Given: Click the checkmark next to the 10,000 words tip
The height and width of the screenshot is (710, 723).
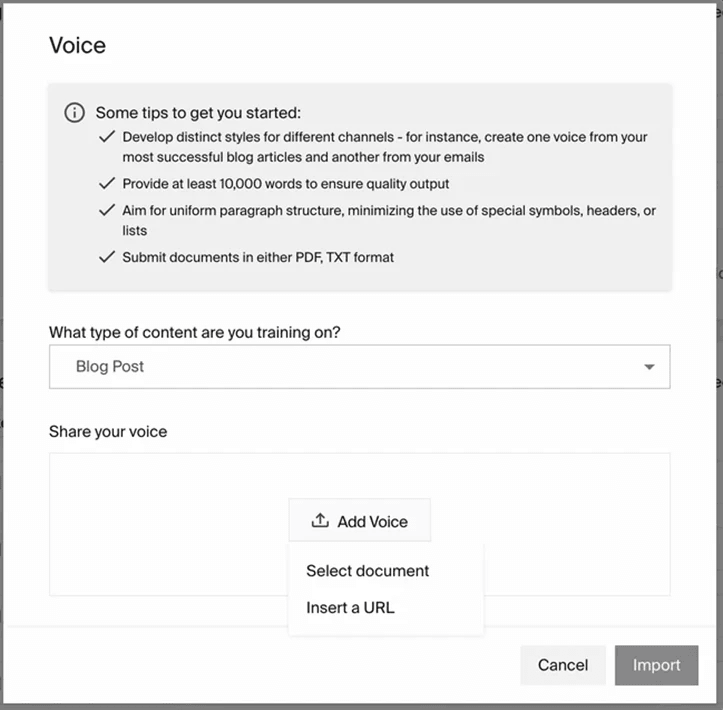Looking at the screenshot, I should pos(107,184).
